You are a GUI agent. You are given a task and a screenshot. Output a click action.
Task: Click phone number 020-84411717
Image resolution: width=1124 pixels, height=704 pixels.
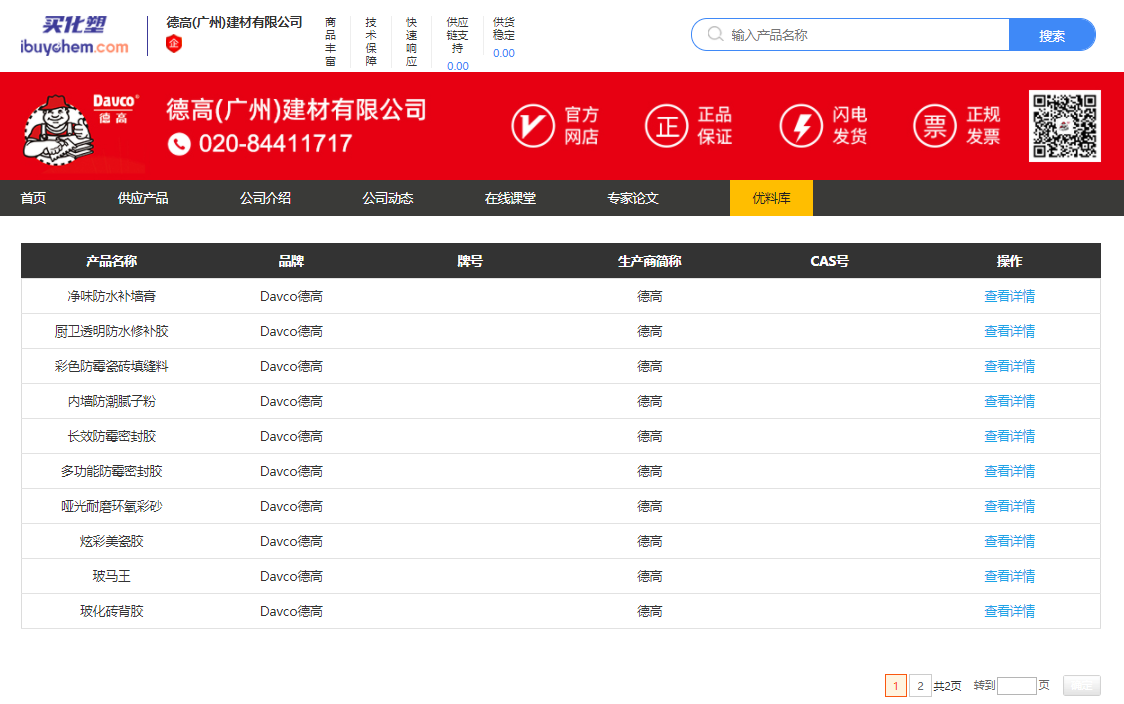(275, 144)
